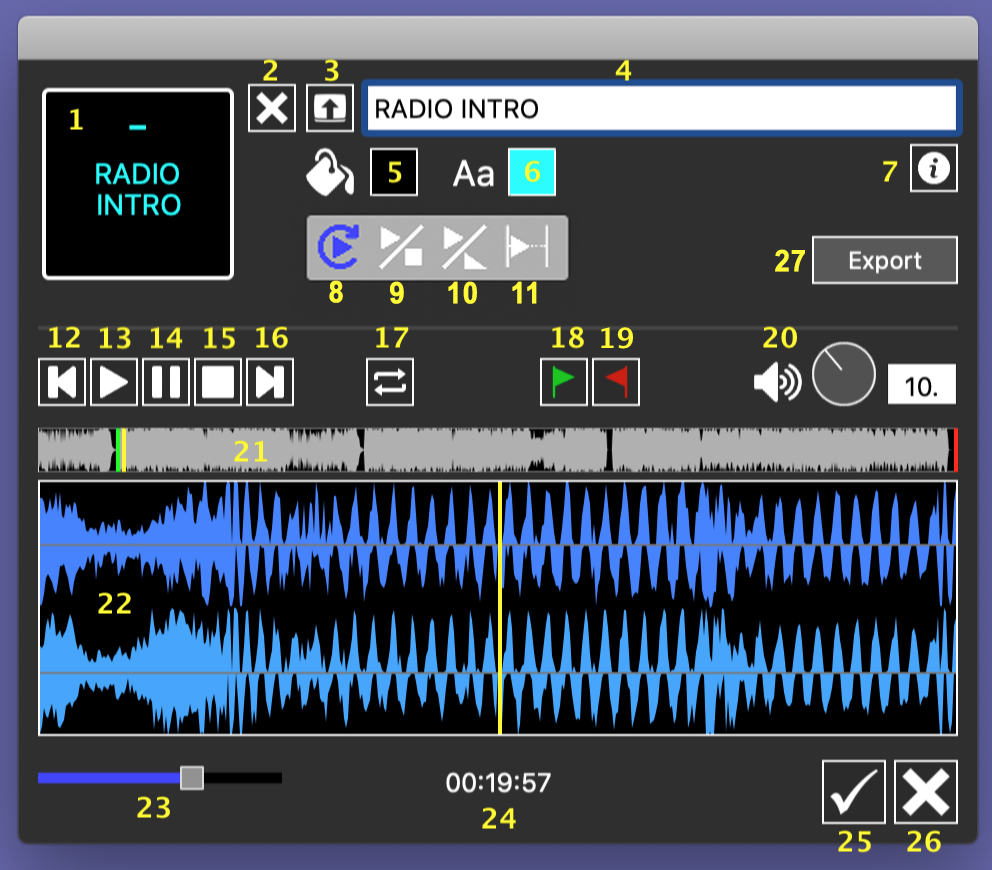
Task: Click the volume value field showing 10.
Action: click(x=922, y=384)
